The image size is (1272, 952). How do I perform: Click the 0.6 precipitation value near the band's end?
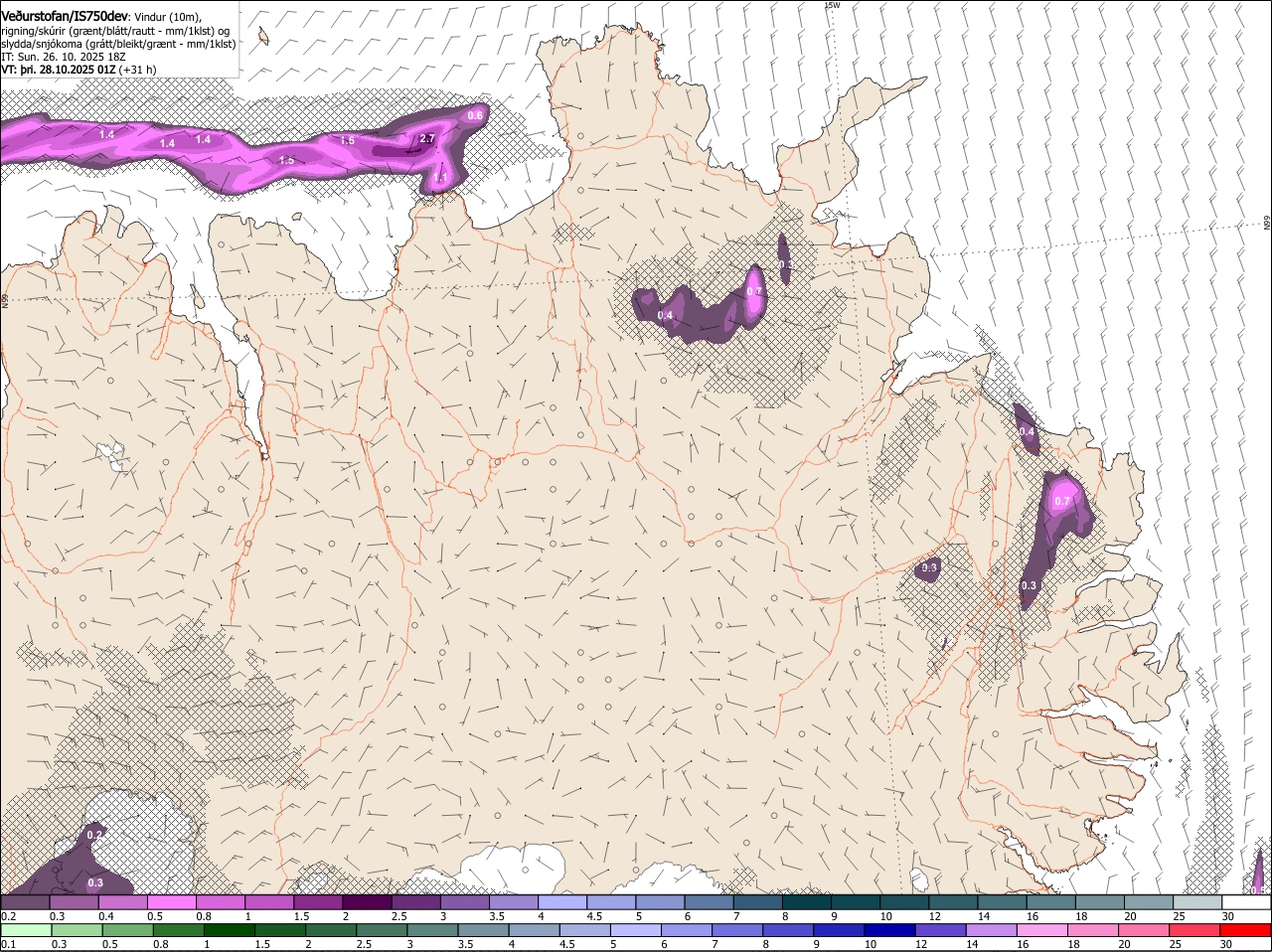pyautogui.click(x=475, y=115)
